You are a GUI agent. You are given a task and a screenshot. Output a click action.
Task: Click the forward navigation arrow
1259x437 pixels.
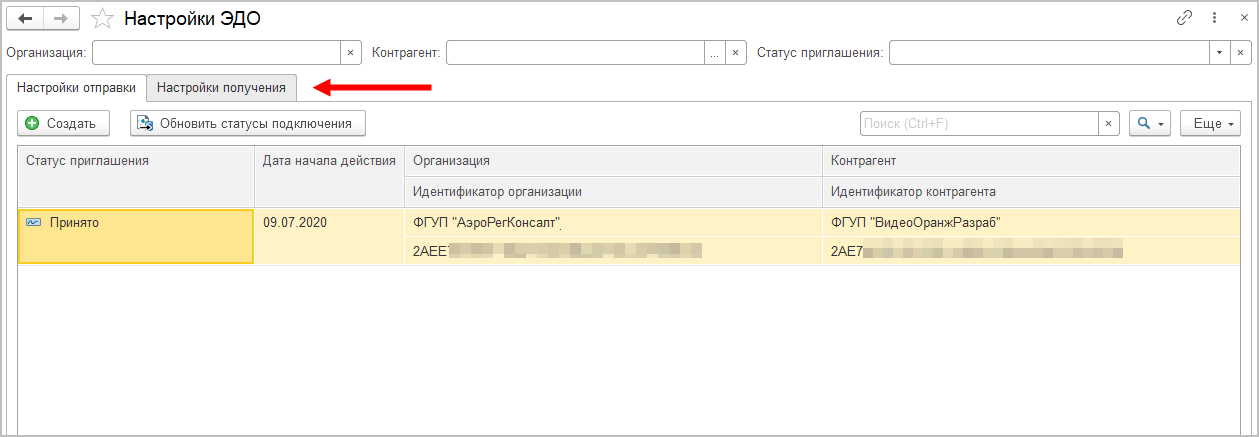tap(60, 18)
